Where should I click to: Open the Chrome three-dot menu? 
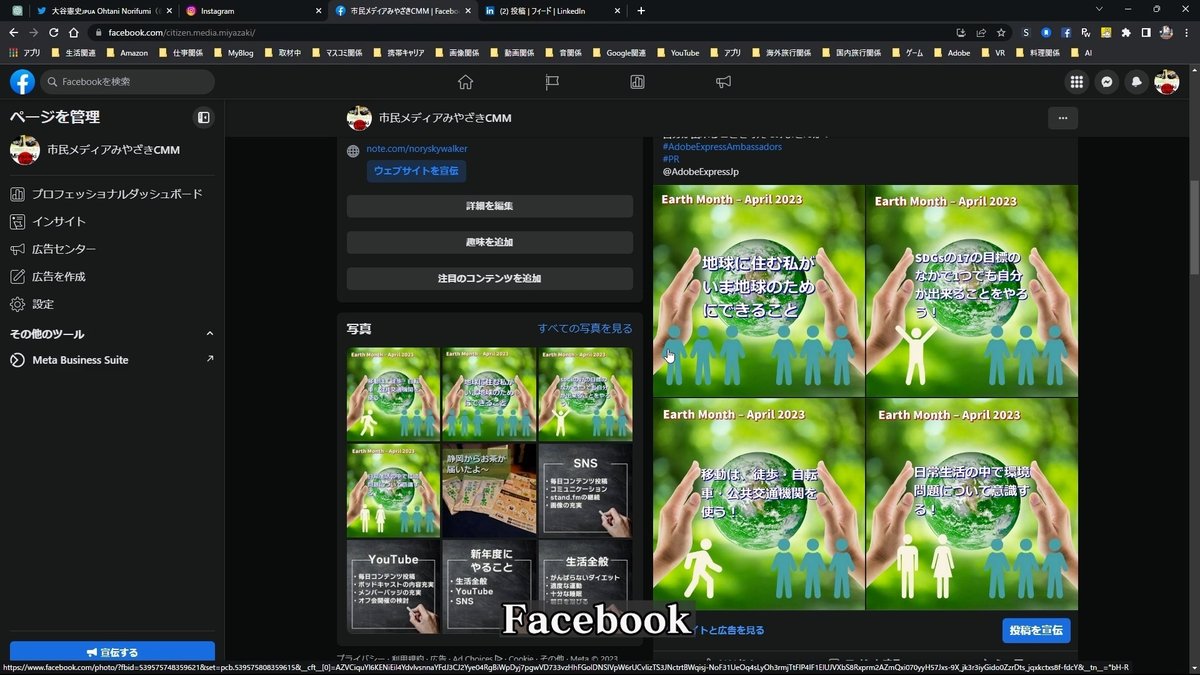pos(1186,32)
